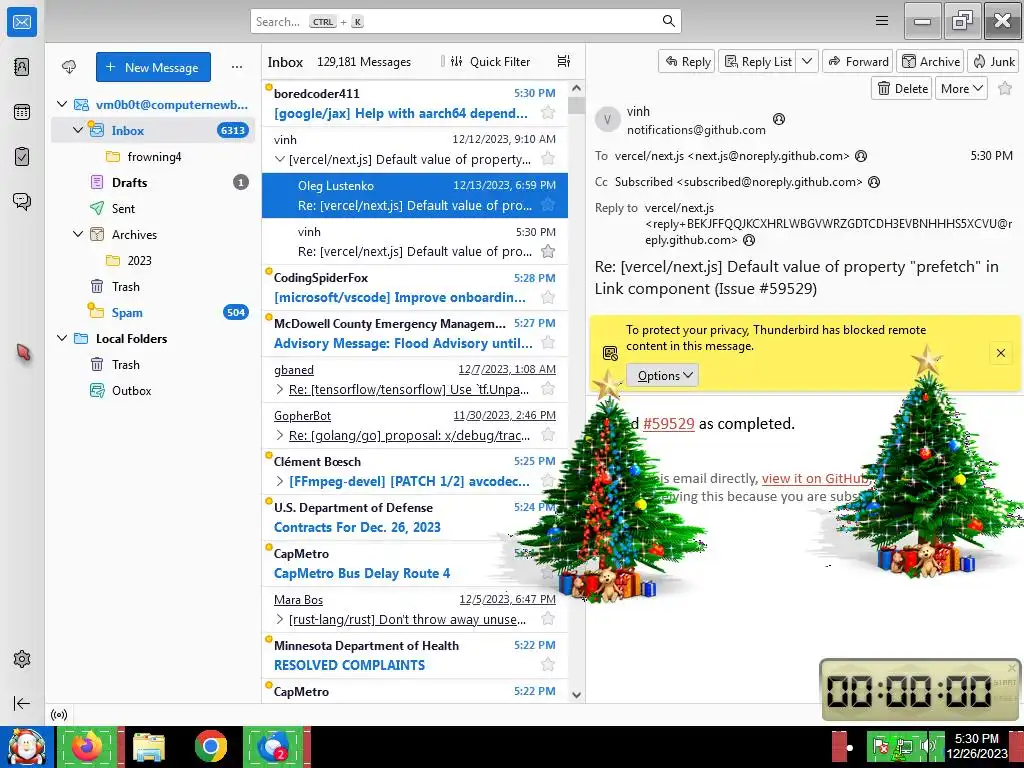Image resolution: width=1024 pixels, height=768 pixels.
Task: Open File Explorer from the taskbar
Action: tap(149, 746)
